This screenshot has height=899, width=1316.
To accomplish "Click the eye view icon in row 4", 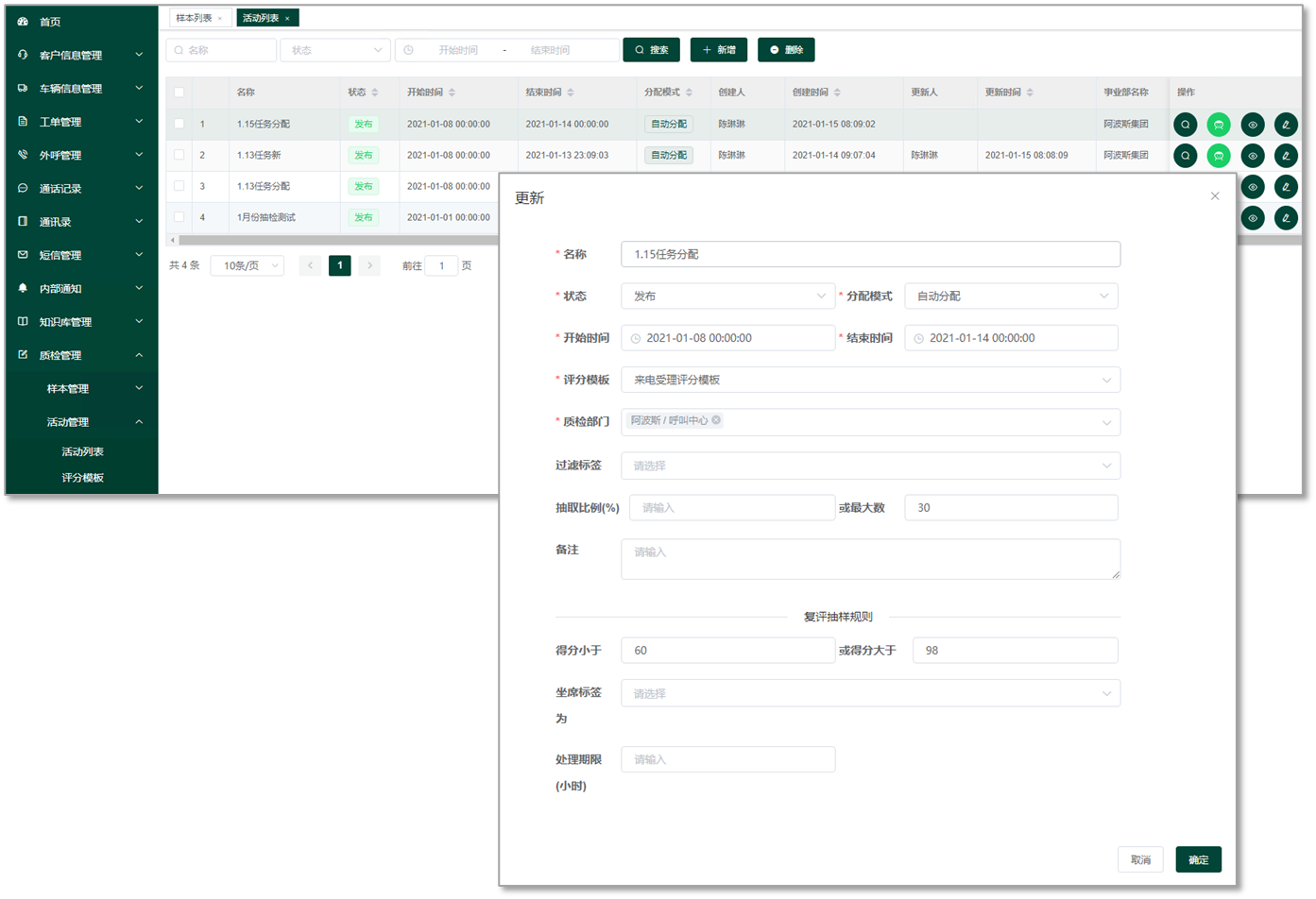I will click(x=1252, y=218).
